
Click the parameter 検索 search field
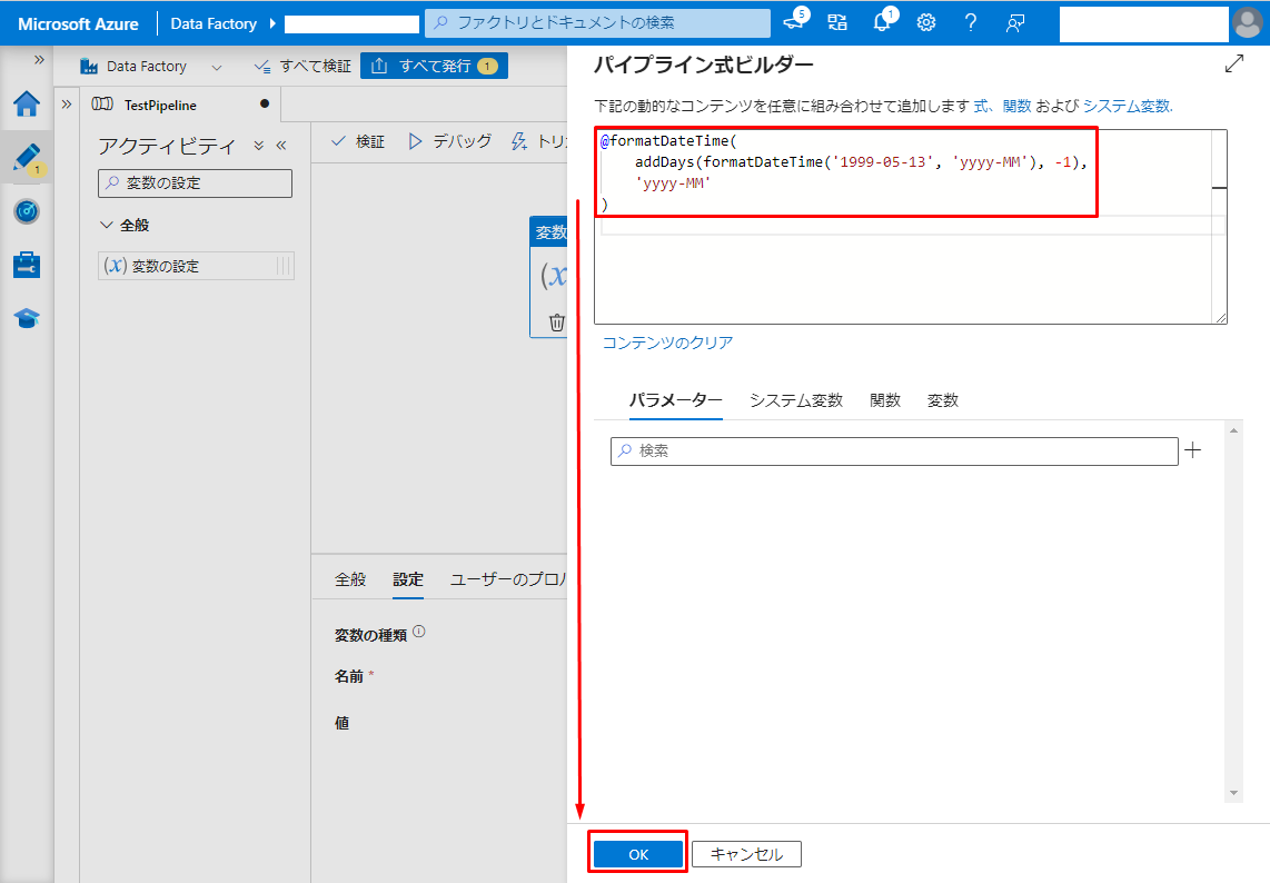(x=894, y=451)
